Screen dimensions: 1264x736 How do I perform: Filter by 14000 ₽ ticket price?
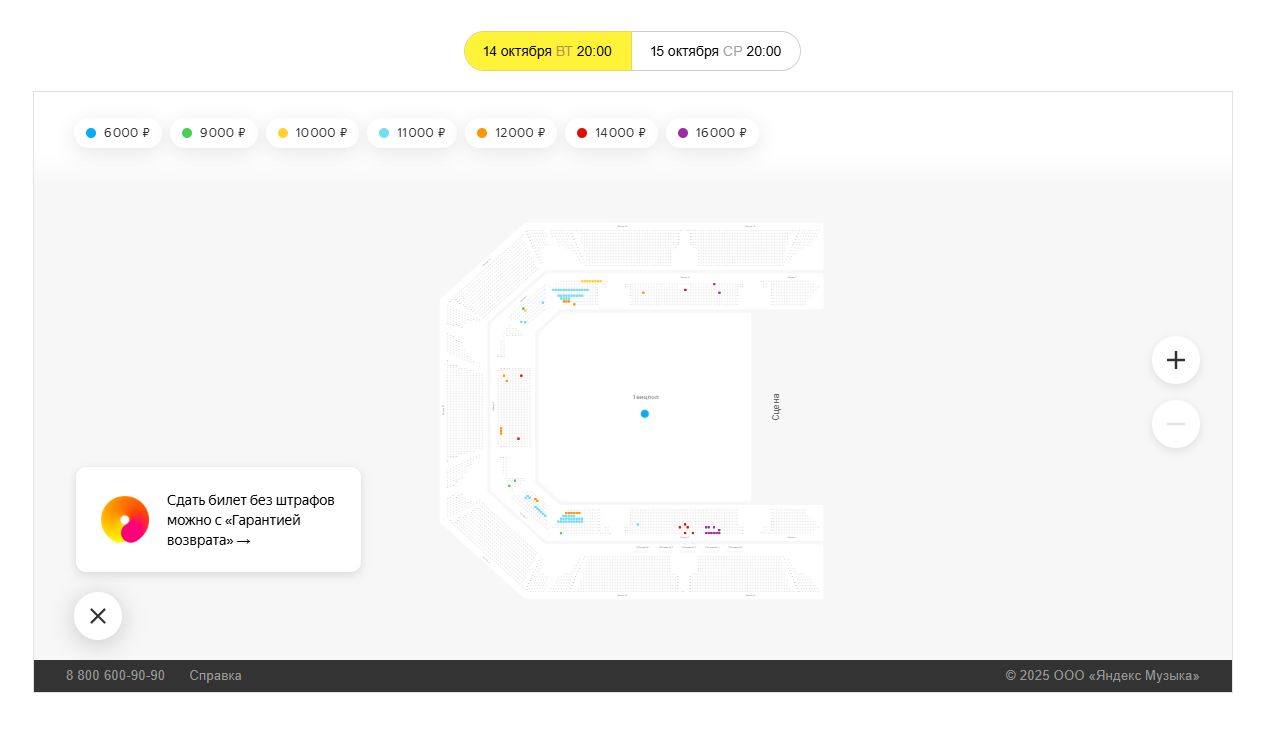[610, 133]
